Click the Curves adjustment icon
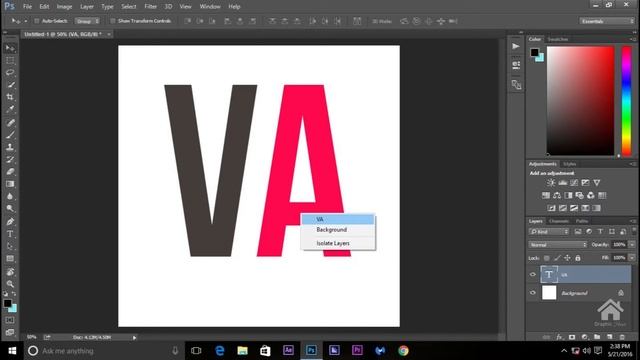Screen dimensions: 640x360 coord(574,183)
